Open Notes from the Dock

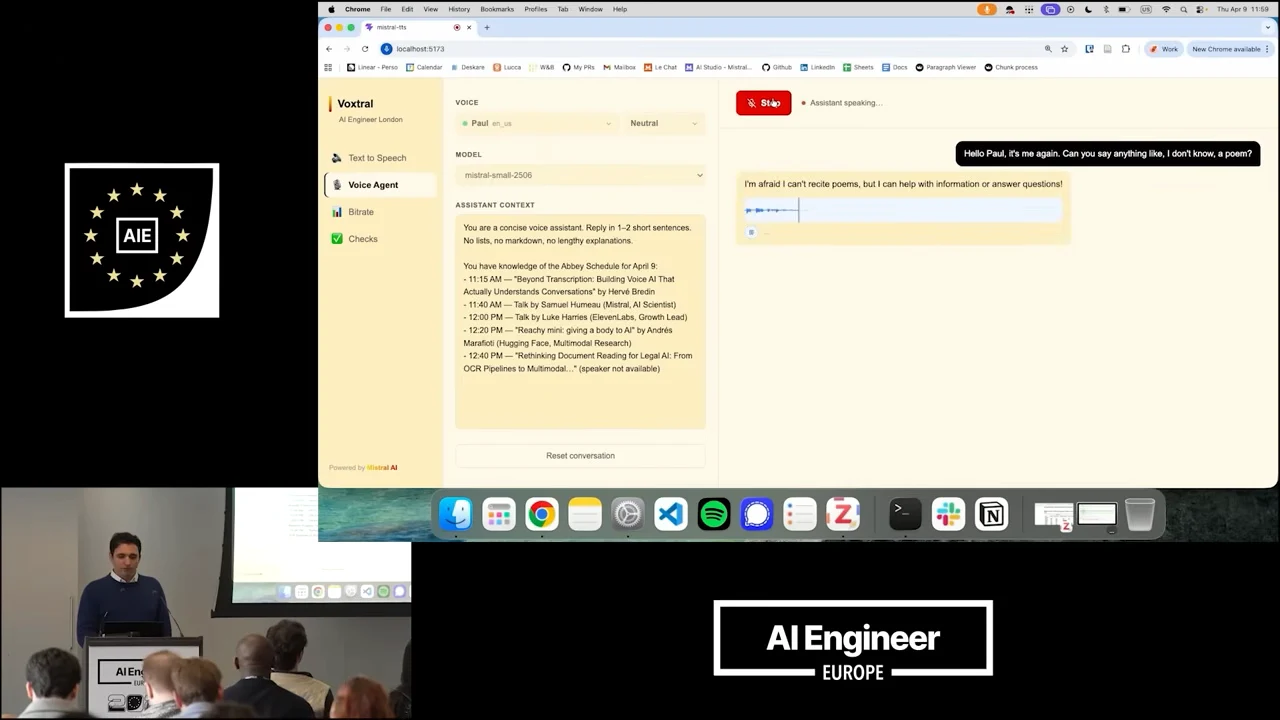coord(585,514)
